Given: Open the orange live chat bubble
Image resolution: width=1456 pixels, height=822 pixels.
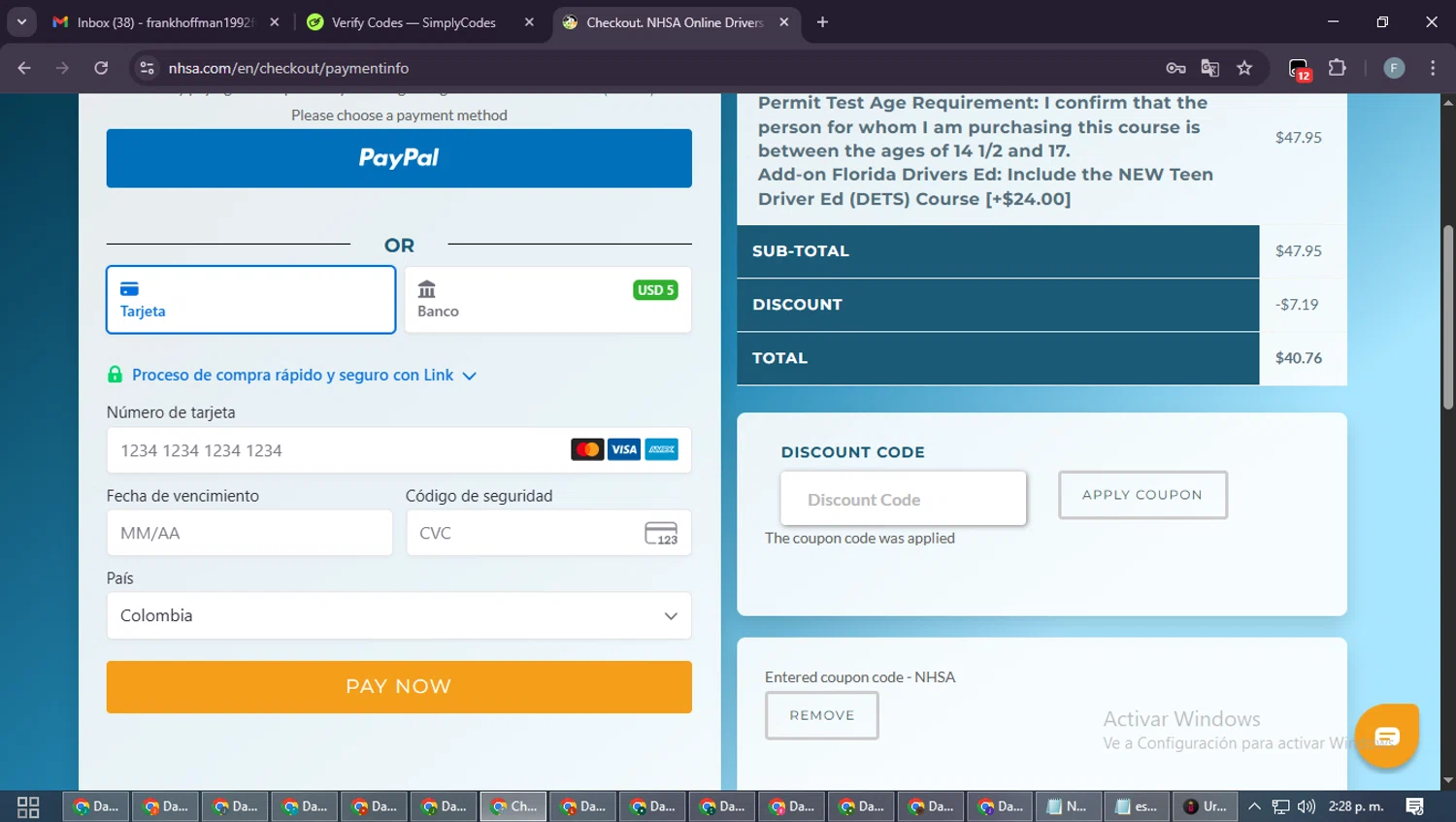Looking at the screenshot, I should coord(1387,736).
